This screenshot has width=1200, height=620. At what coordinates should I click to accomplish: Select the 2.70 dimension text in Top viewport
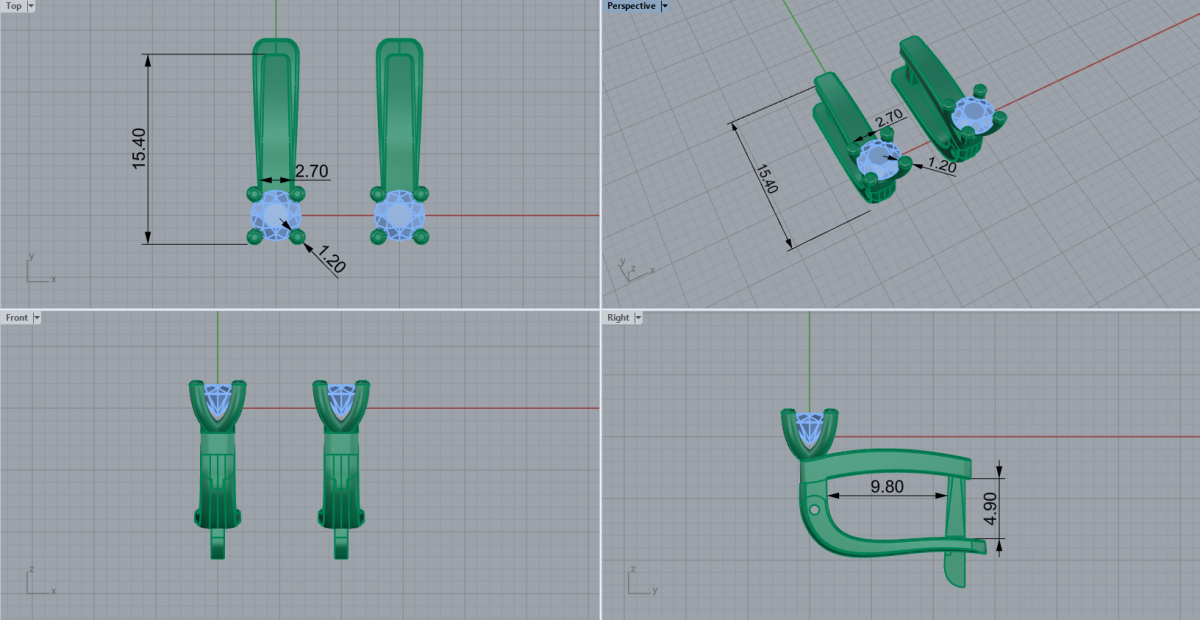click(x=312, y=171)
